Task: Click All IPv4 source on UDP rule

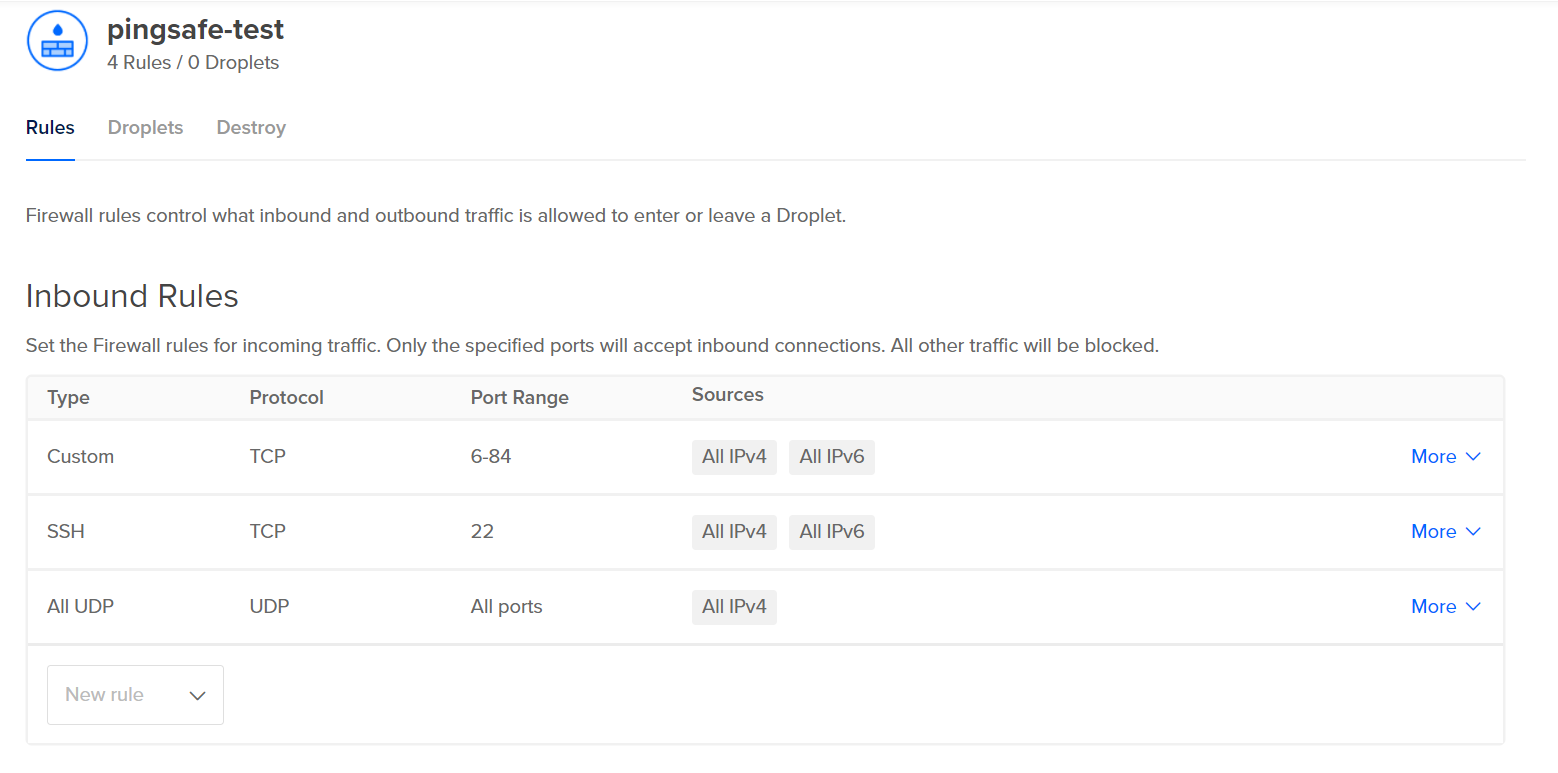Action: click(x=734, y=607)
